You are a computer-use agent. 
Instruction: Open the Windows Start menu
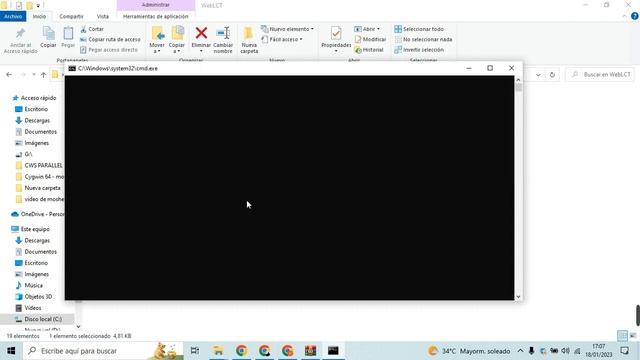click(x=11, y=351)
